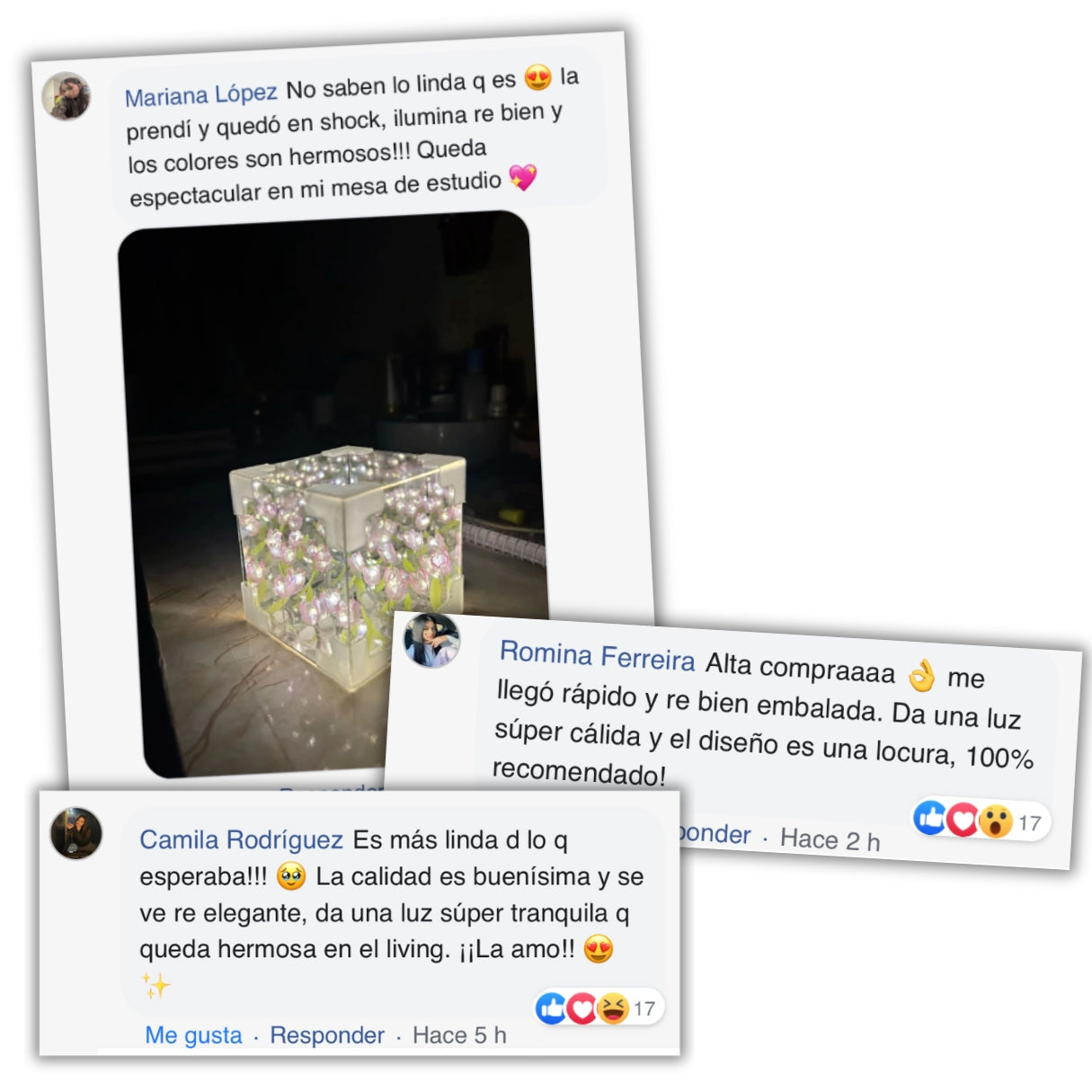Click Me gusta under Camila's comment
The width and height of the screenshot is (1092, 1092).
click(193, 1035)
